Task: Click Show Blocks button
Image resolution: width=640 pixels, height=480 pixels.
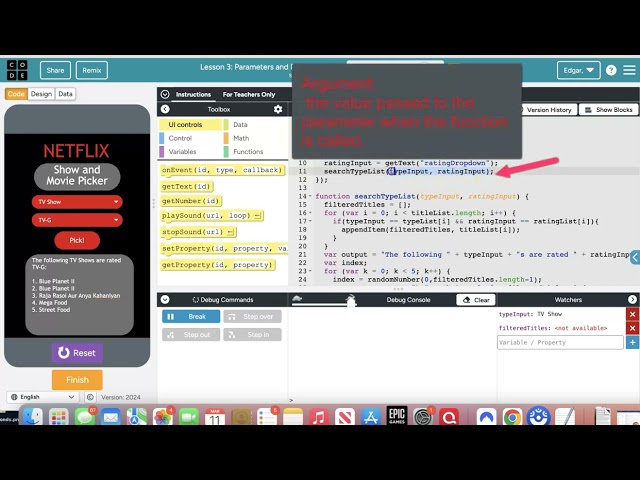Action: click(608, 110)
